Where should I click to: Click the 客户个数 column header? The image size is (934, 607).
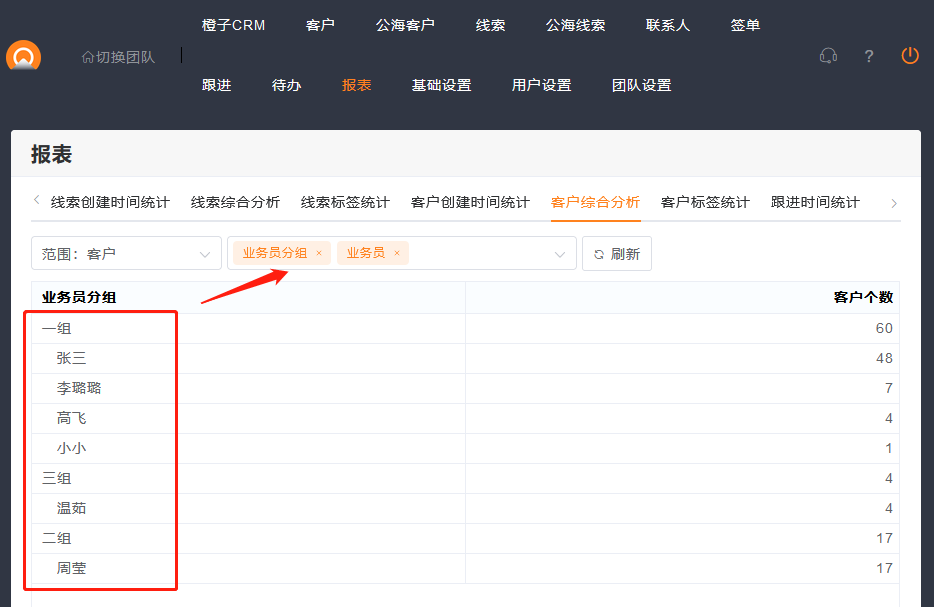[x=862, y=297]
